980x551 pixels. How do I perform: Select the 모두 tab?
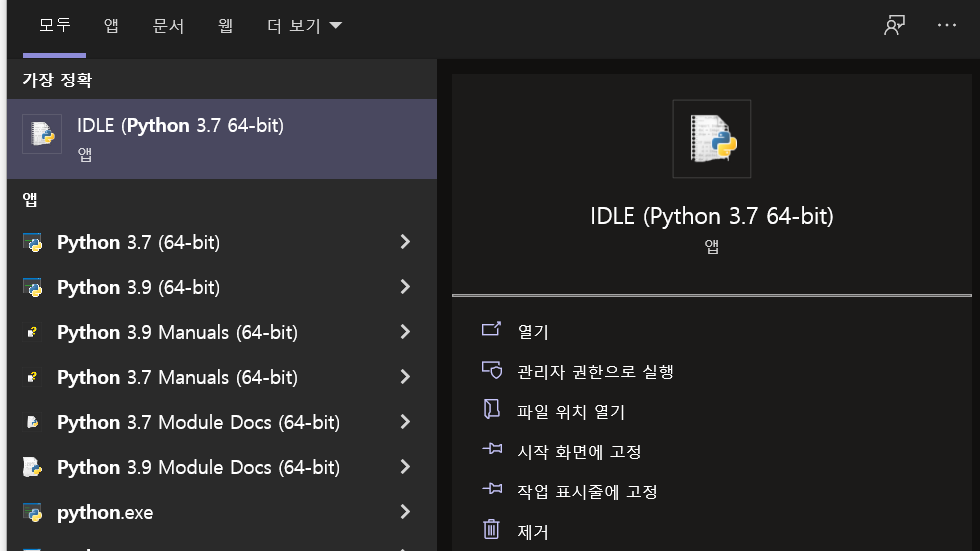(x=54, y=25)
